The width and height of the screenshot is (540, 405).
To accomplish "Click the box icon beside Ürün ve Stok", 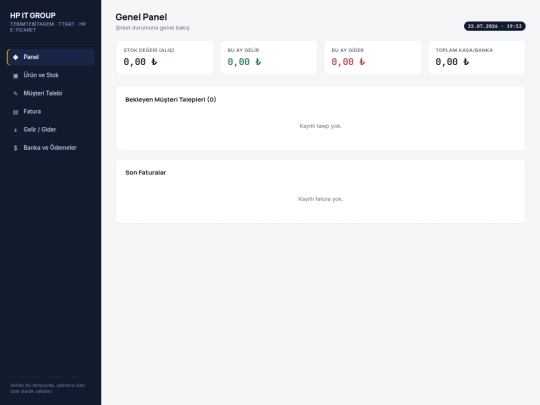I will pos(15,75).
